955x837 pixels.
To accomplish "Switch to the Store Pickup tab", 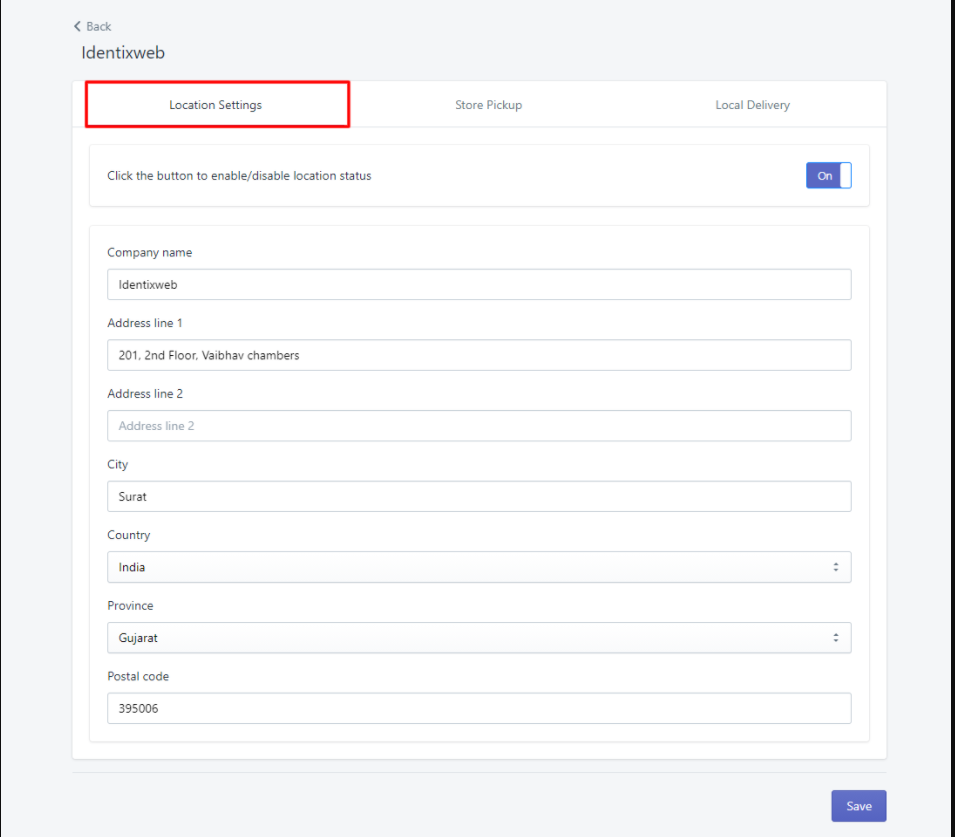I will click(488, 105).
